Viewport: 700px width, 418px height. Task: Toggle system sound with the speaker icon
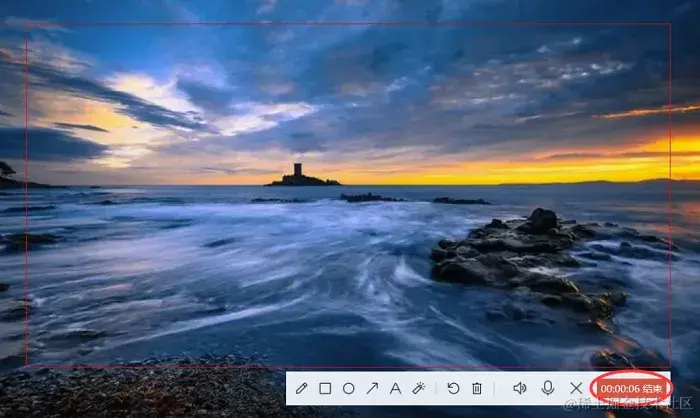520,388
